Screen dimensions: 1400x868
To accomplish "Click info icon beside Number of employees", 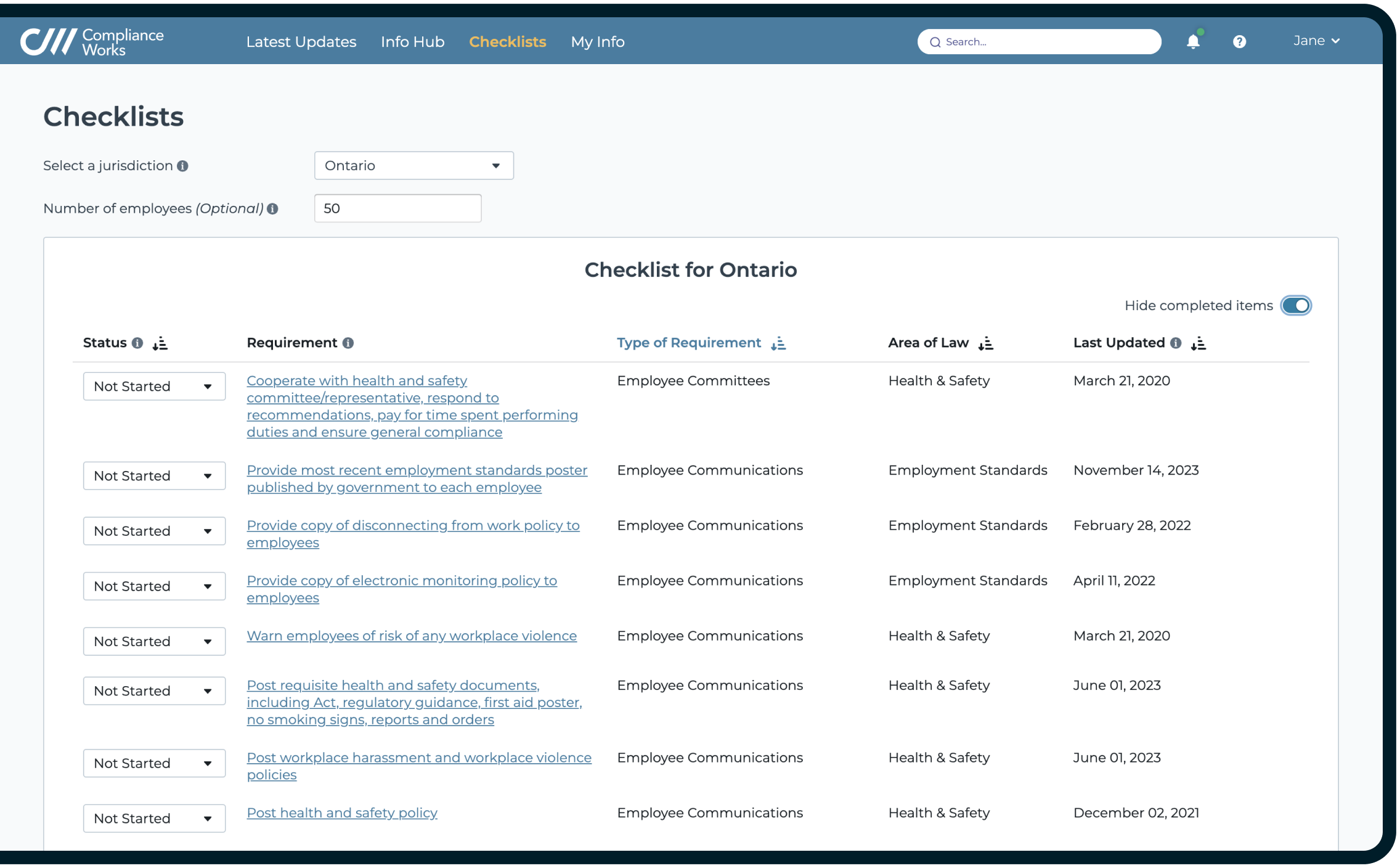I will click(x=272, y=209).
